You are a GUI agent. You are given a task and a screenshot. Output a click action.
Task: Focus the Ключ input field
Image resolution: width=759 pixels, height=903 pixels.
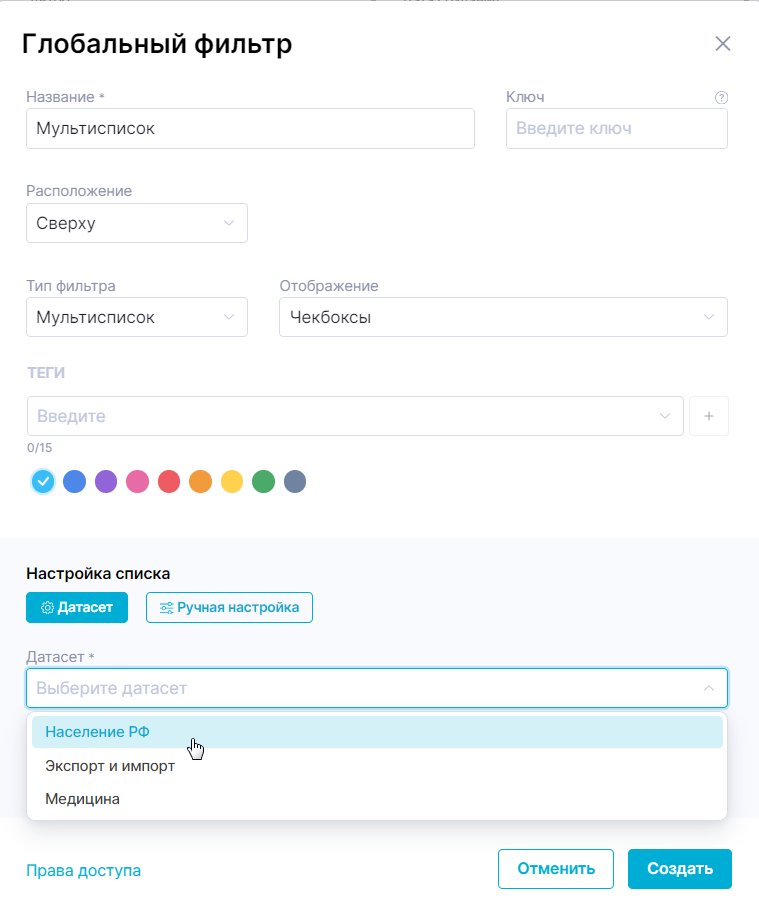click(616, 129)
